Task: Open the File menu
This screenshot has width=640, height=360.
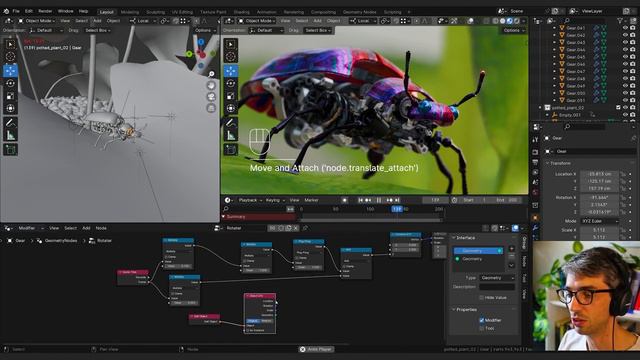Action: pyautogui.click(x=16, y=11)
